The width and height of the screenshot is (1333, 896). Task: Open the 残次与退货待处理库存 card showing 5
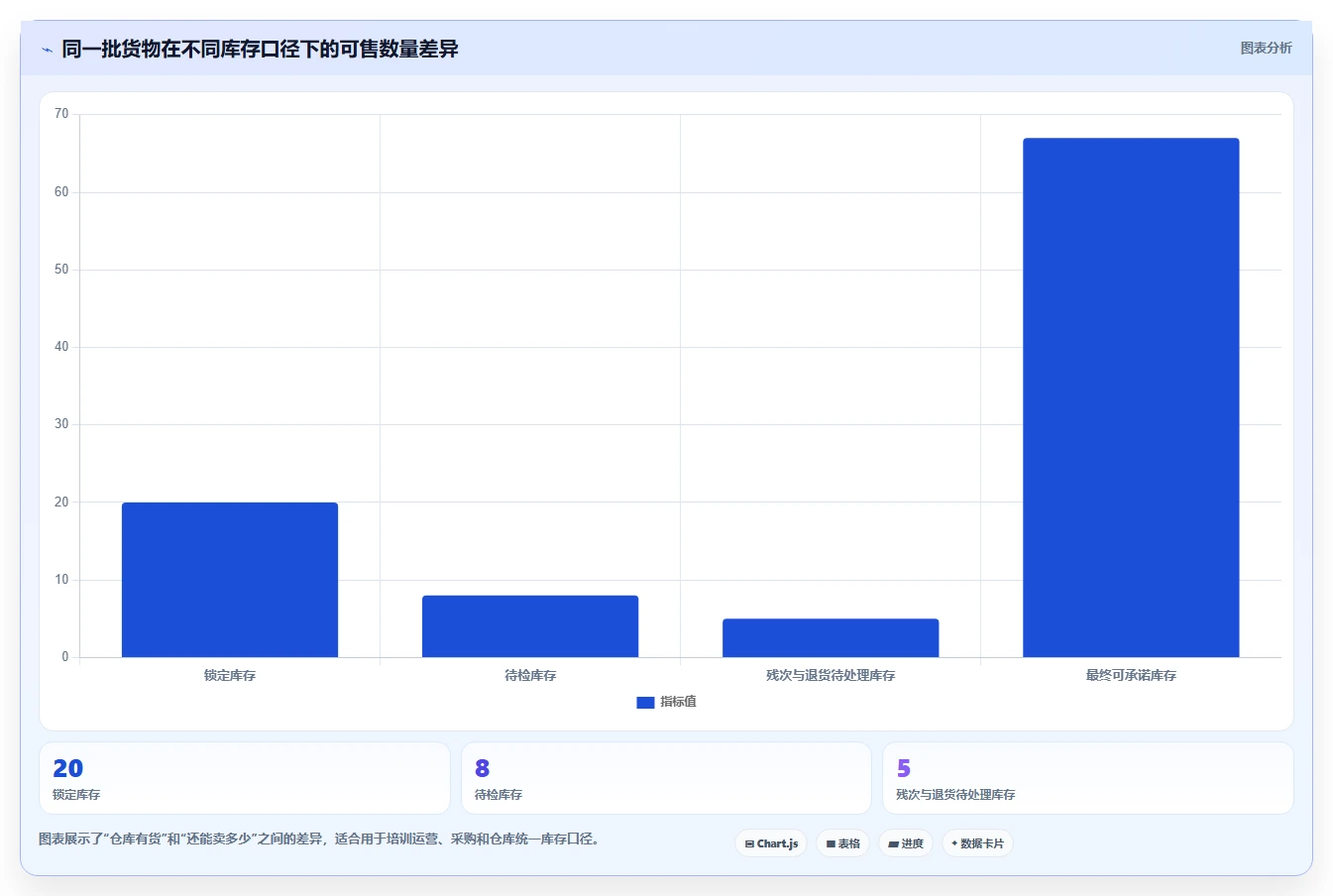click(1088, 778)
